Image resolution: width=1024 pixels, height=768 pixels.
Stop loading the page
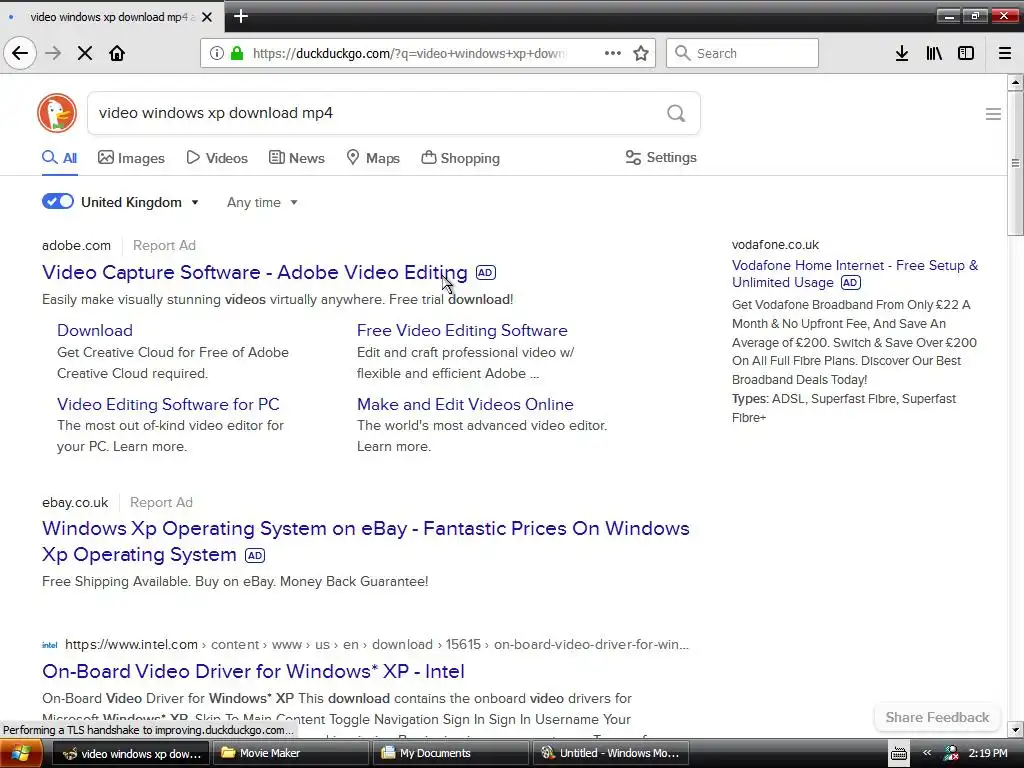click(x=85, y=53)
